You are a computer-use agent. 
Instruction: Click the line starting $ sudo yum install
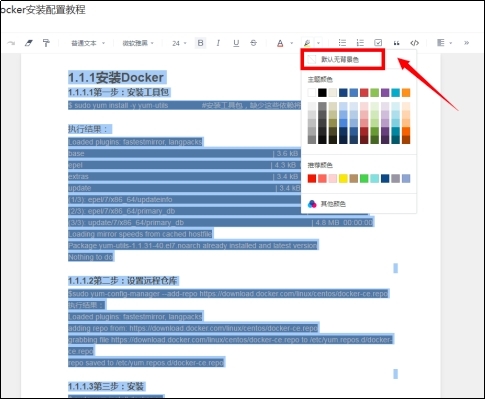(184, 106)
